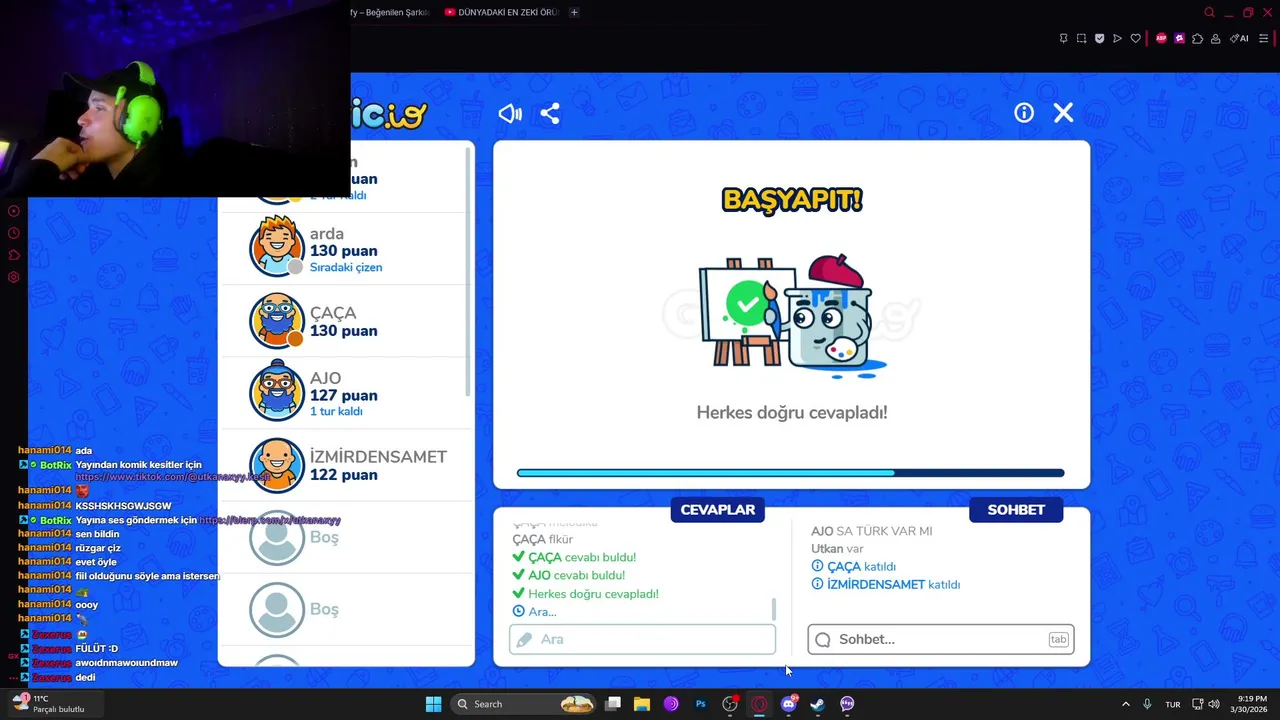Focus the Sohbet chat input field
Viewport: 1280px width, 720px height.
click(941, 639)
